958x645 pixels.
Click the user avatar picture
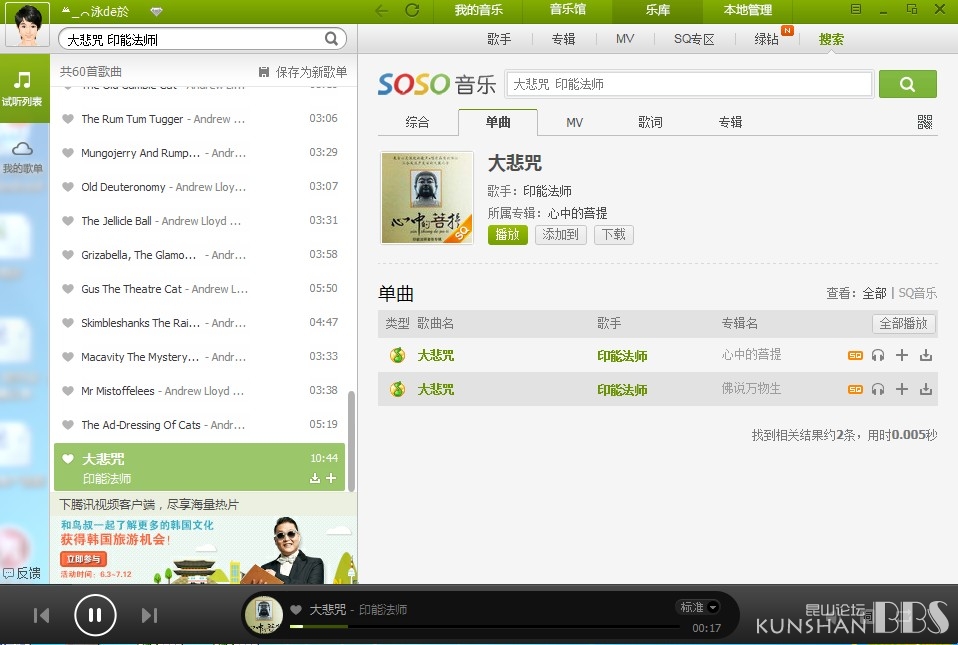click(27, 24)
